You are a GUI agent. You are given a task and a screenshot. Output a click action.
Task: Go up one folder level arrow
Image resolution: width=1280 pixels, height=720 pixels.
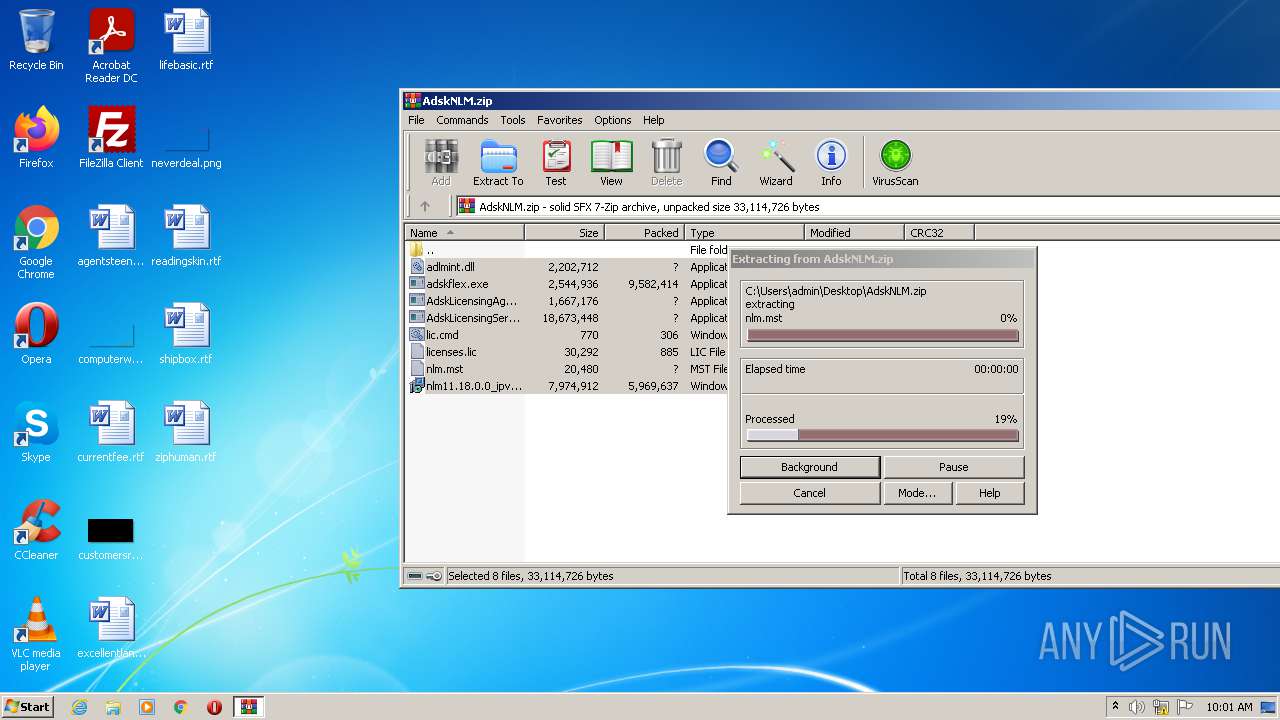pyautogui.click(x=425, y=207)
